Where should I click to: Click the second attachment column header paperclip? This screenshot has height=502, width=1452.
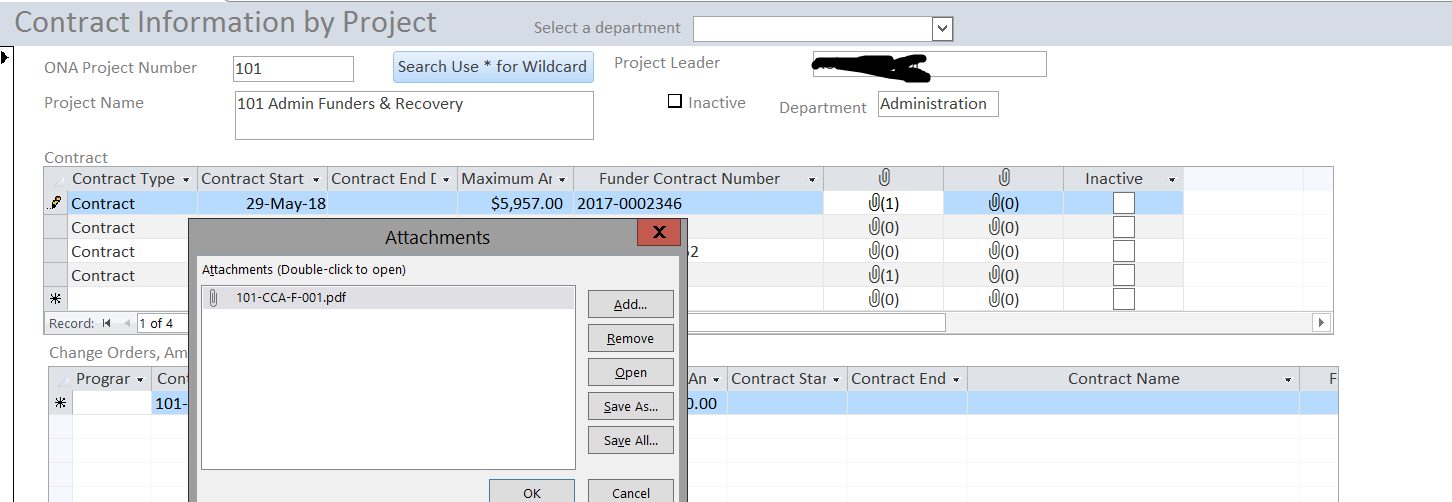(1003, 179)
